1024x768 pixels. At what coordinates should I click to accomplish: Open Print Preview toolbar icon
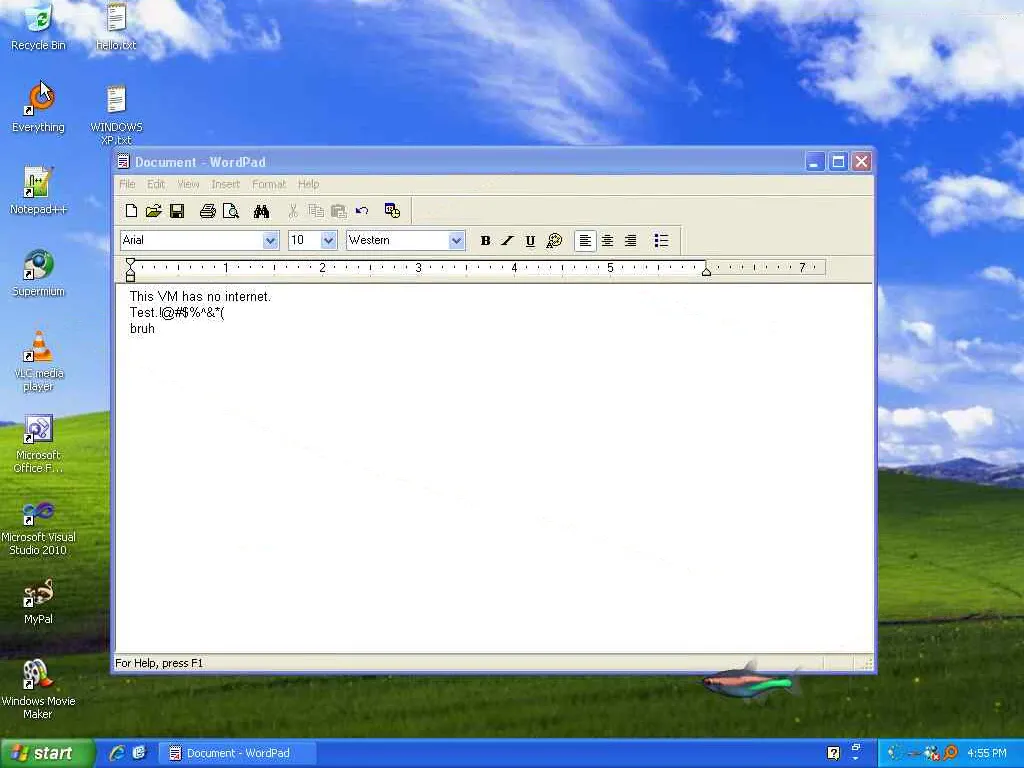[x=231, y=211]
